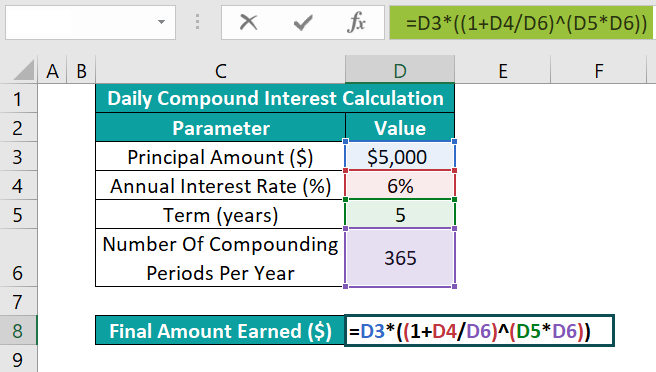Screen dimensions: 656x372
Task: Select column D header
Action: (x=400, y=70)
